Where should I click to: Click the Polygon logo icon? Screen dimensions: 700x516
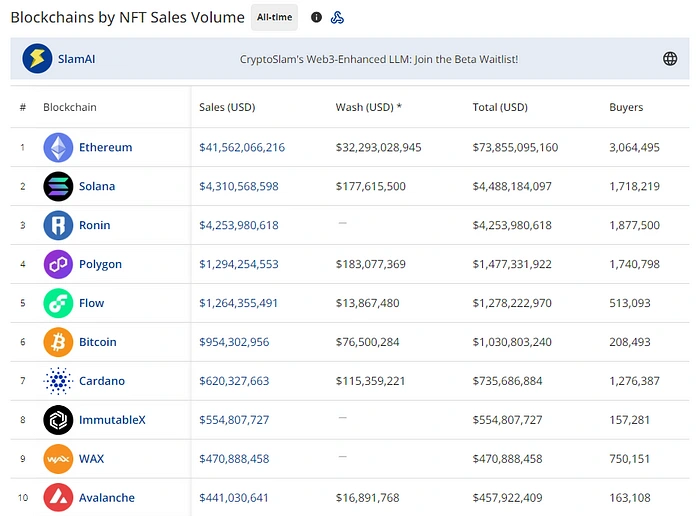coord(58,264)
